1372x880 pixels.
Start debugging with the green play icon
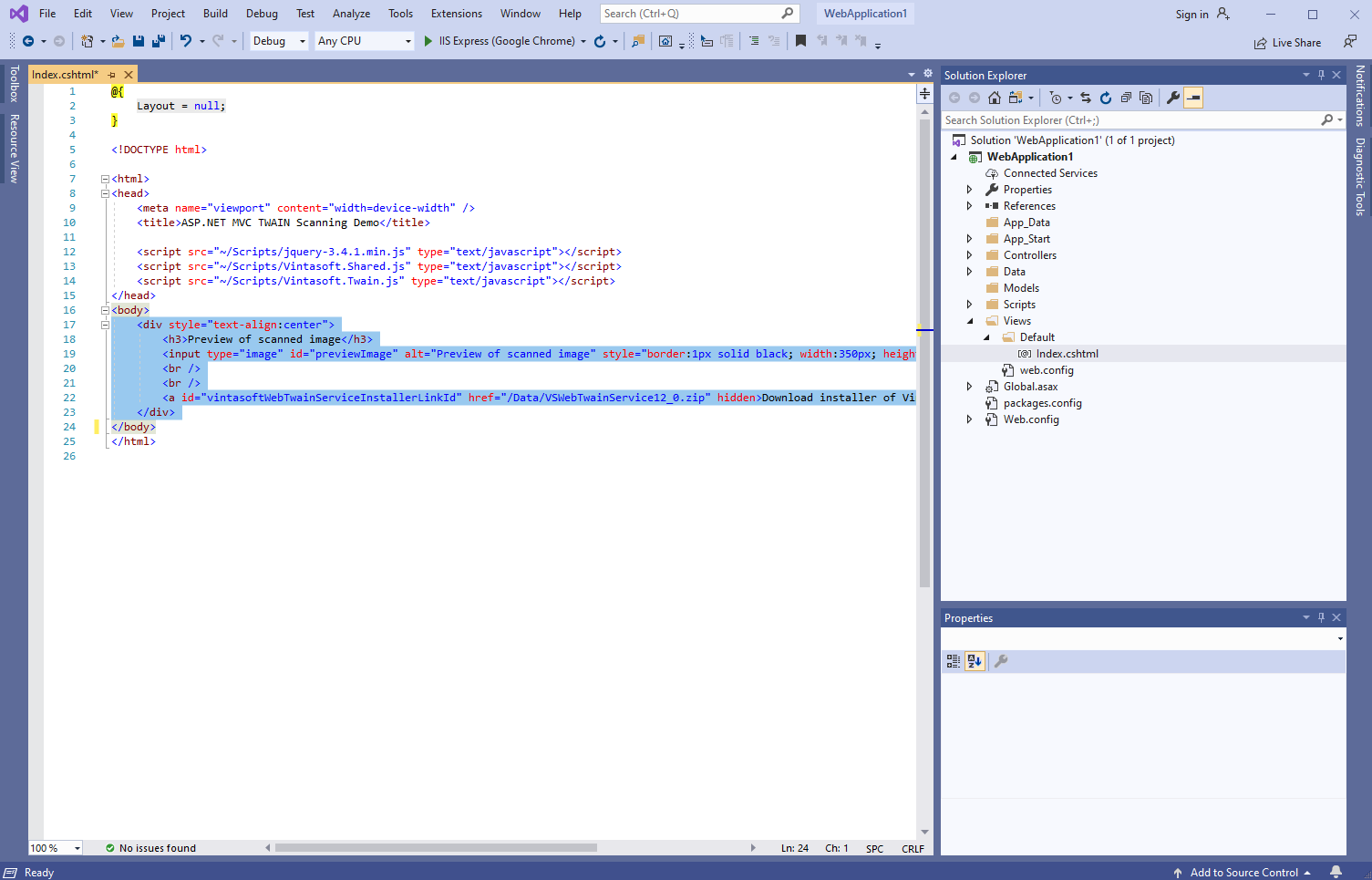pos(428,41)
